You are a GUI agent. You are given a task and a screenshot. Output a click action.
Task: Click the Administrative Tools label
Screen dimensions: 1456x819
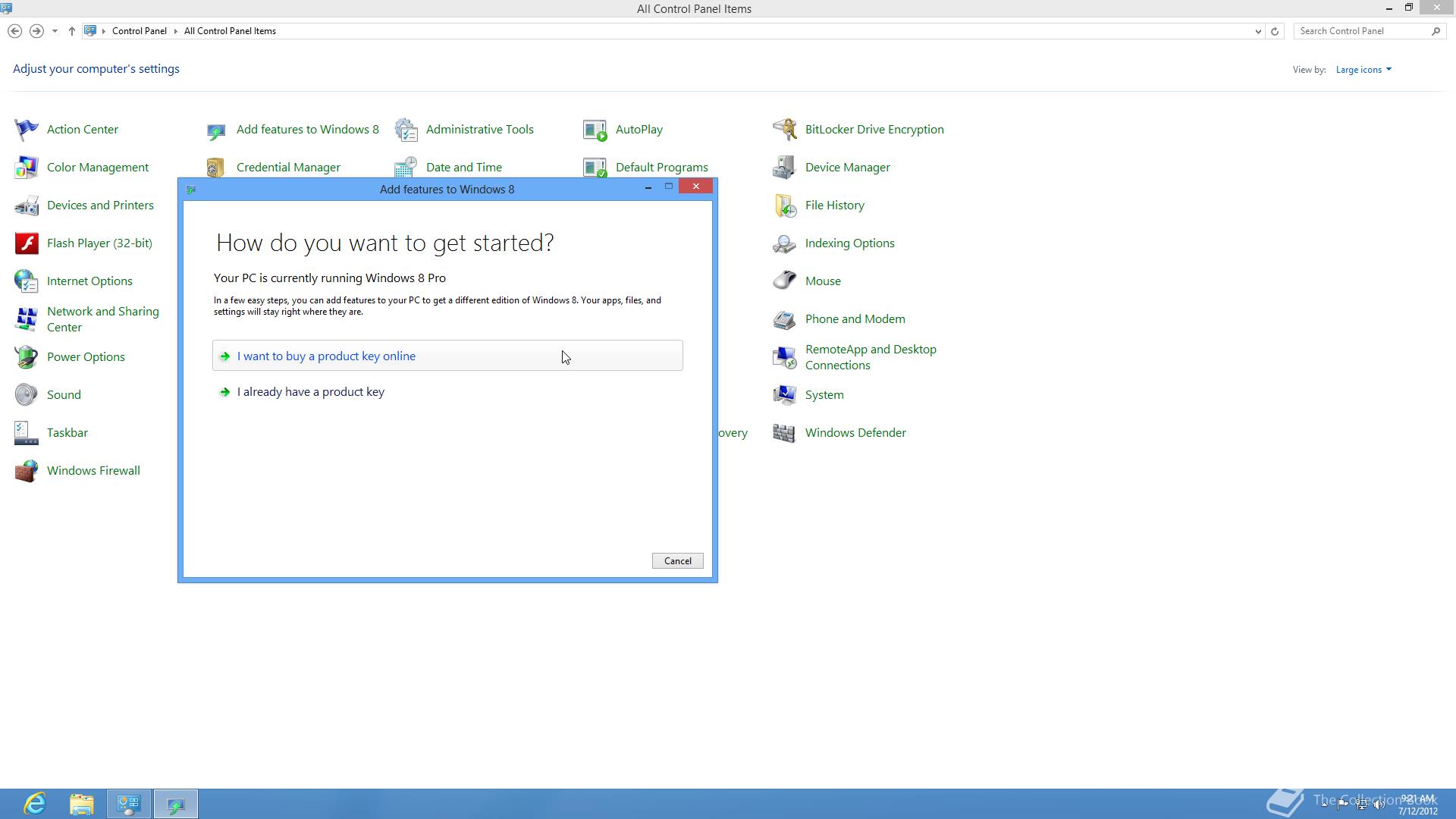click(480, 130)
